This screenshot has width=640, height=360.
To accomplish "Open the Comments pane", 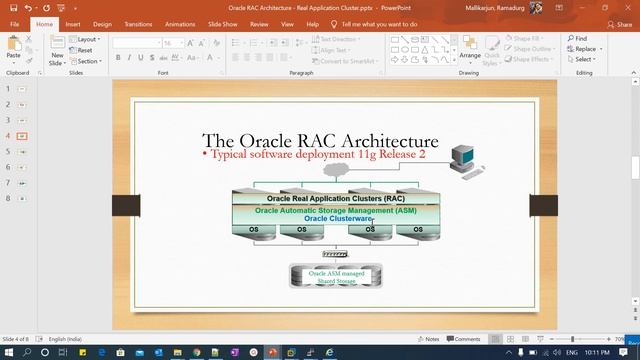I will pyautogui.click(x=463, y=339).
